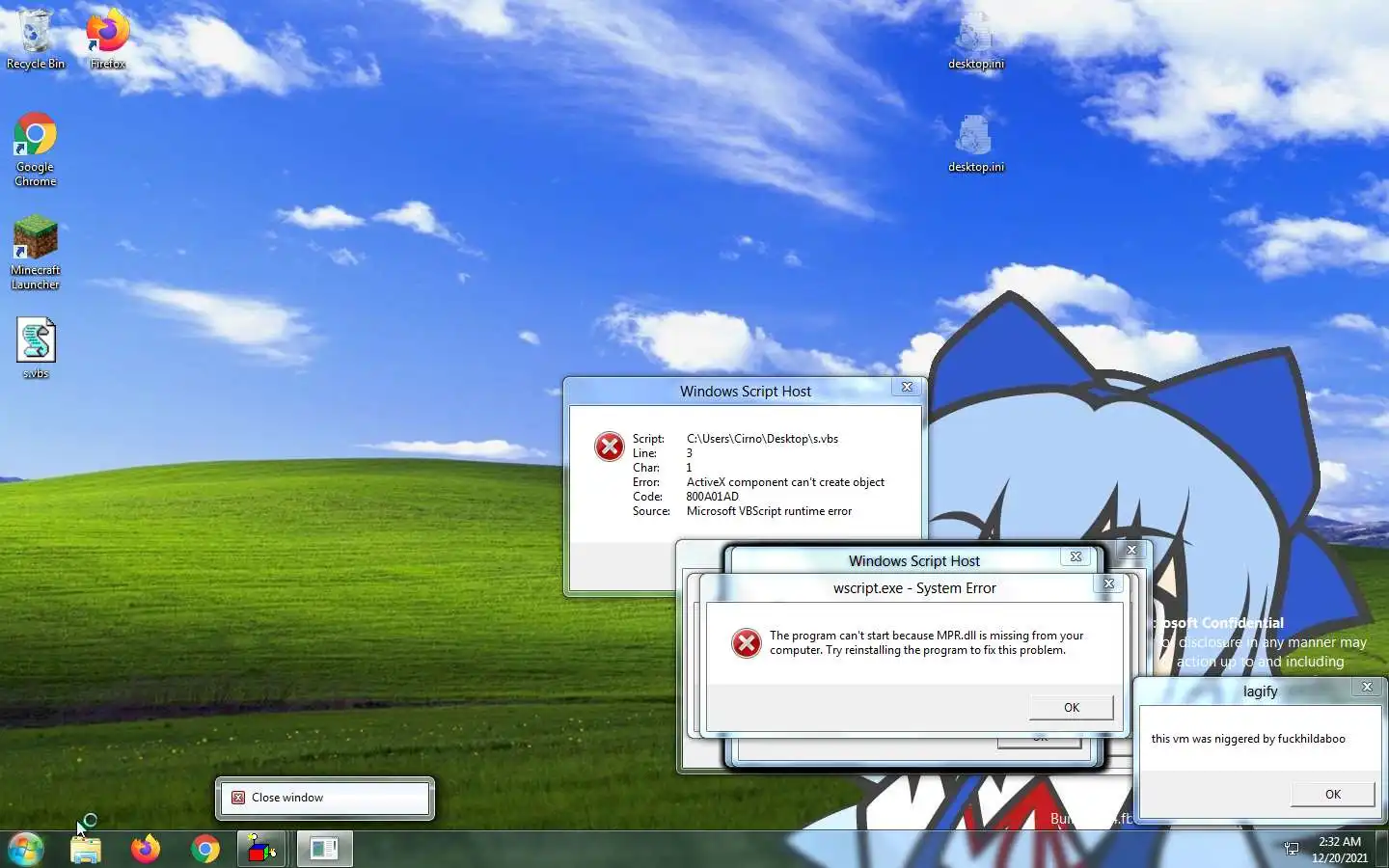
Task: Click the wscript.exe - System Error title bar
Action: tap(914, 588)
